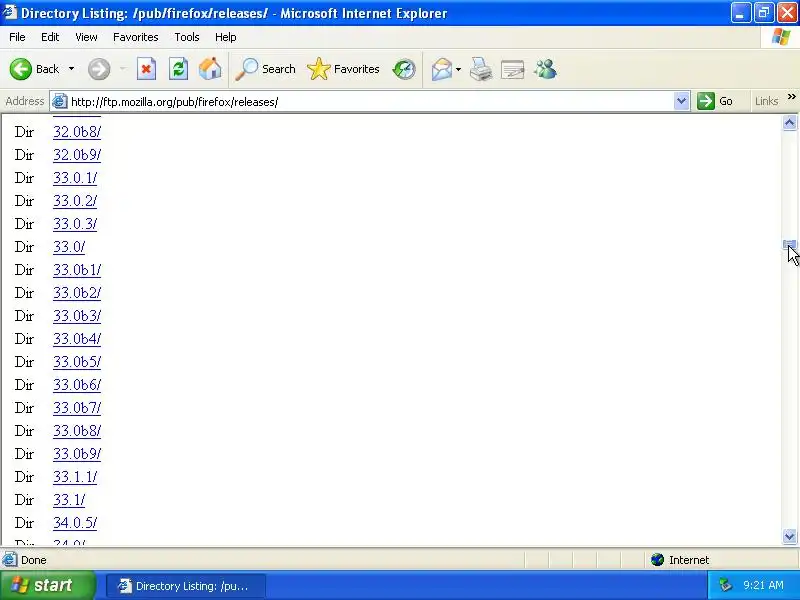Click the green Go button

(715, 101)
